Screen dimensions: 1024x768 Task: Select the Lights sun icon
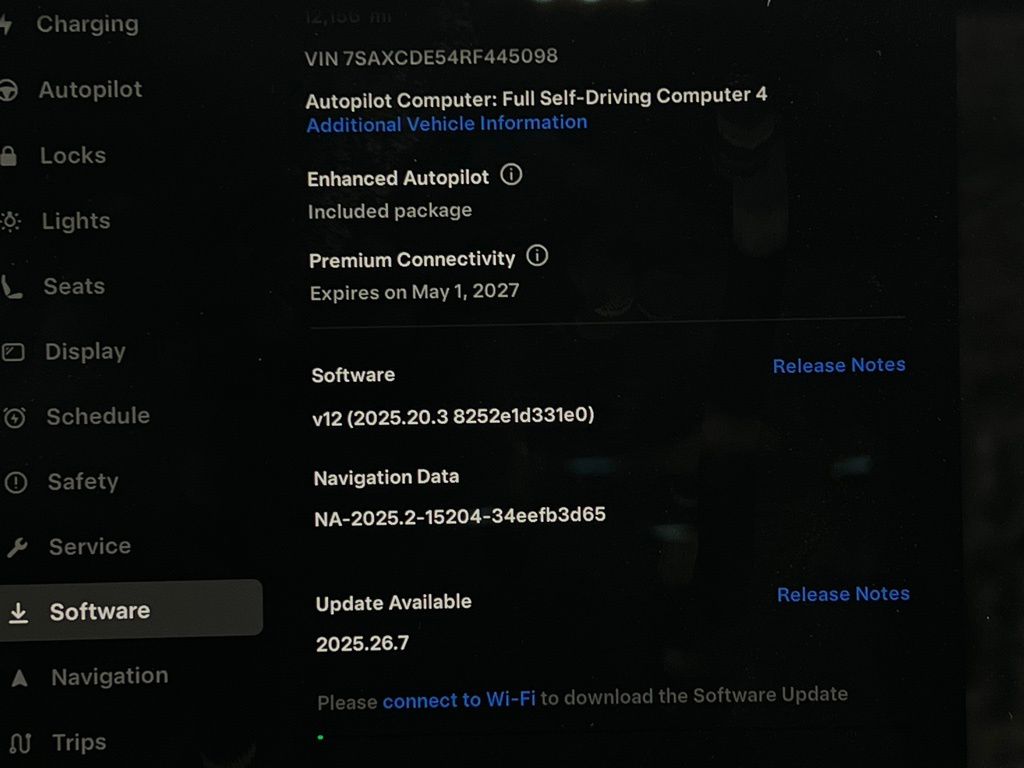tap(10, 222)
